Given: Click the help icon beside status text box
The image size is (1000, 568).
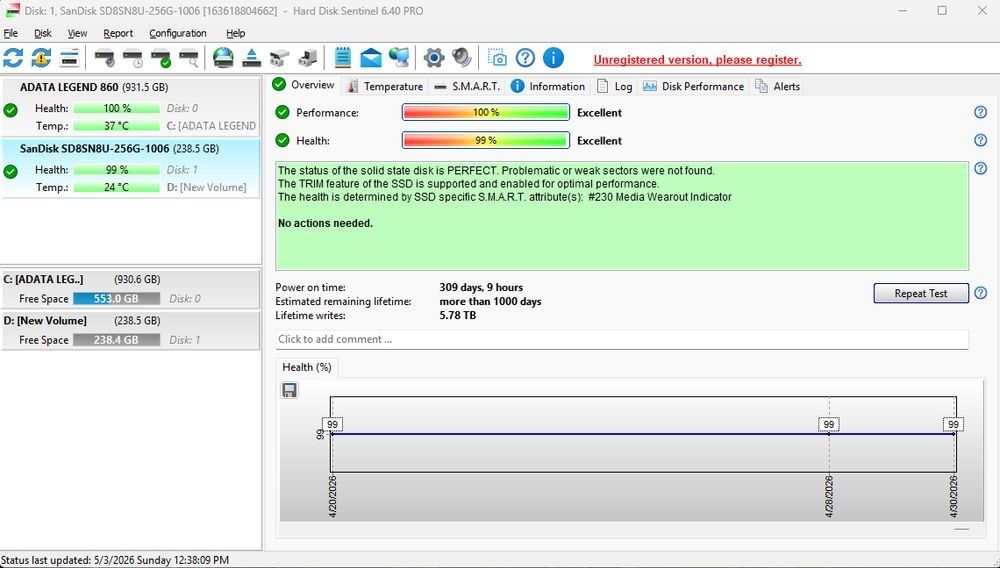Looking at the screenshot, I should click(981, 169).
